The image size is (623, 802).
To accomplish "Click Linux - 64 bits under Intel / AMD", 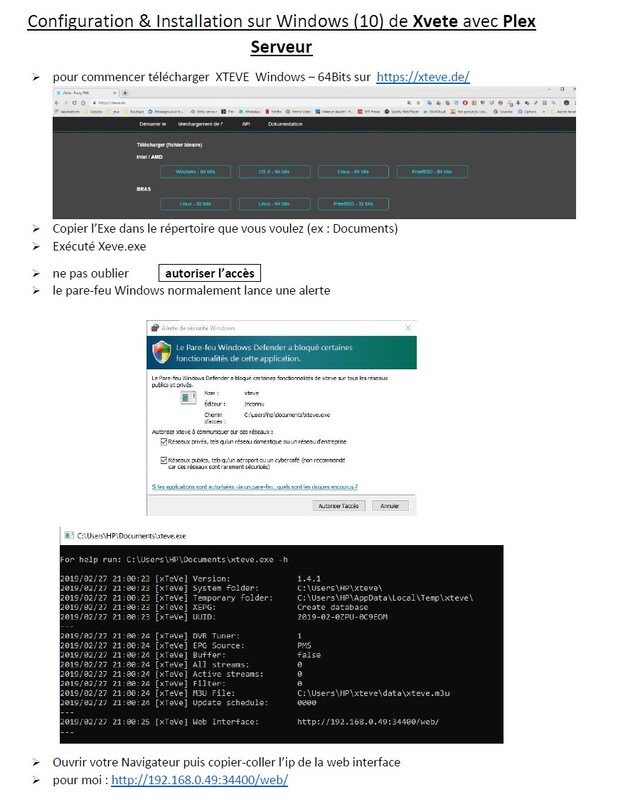I will 353,172.
